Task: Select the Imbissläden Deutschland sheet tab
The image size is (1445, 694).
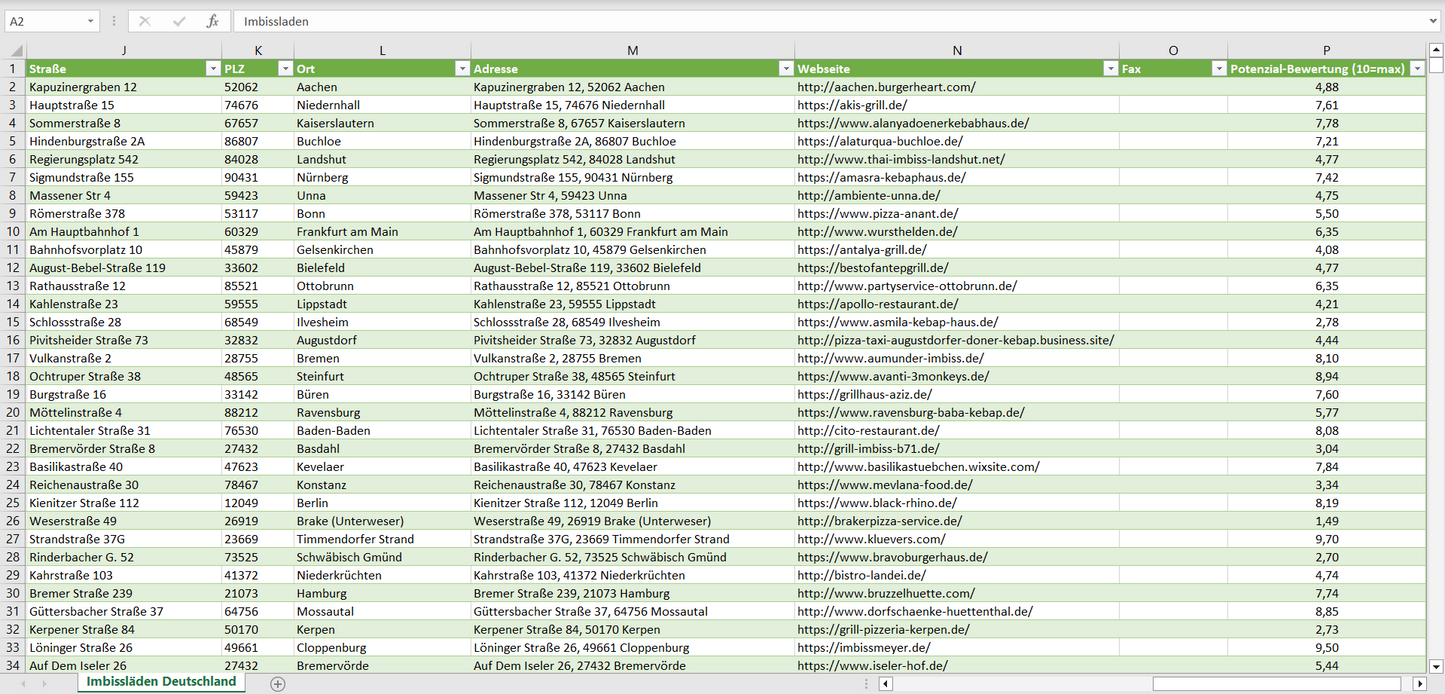Action: tap(161, 682)
